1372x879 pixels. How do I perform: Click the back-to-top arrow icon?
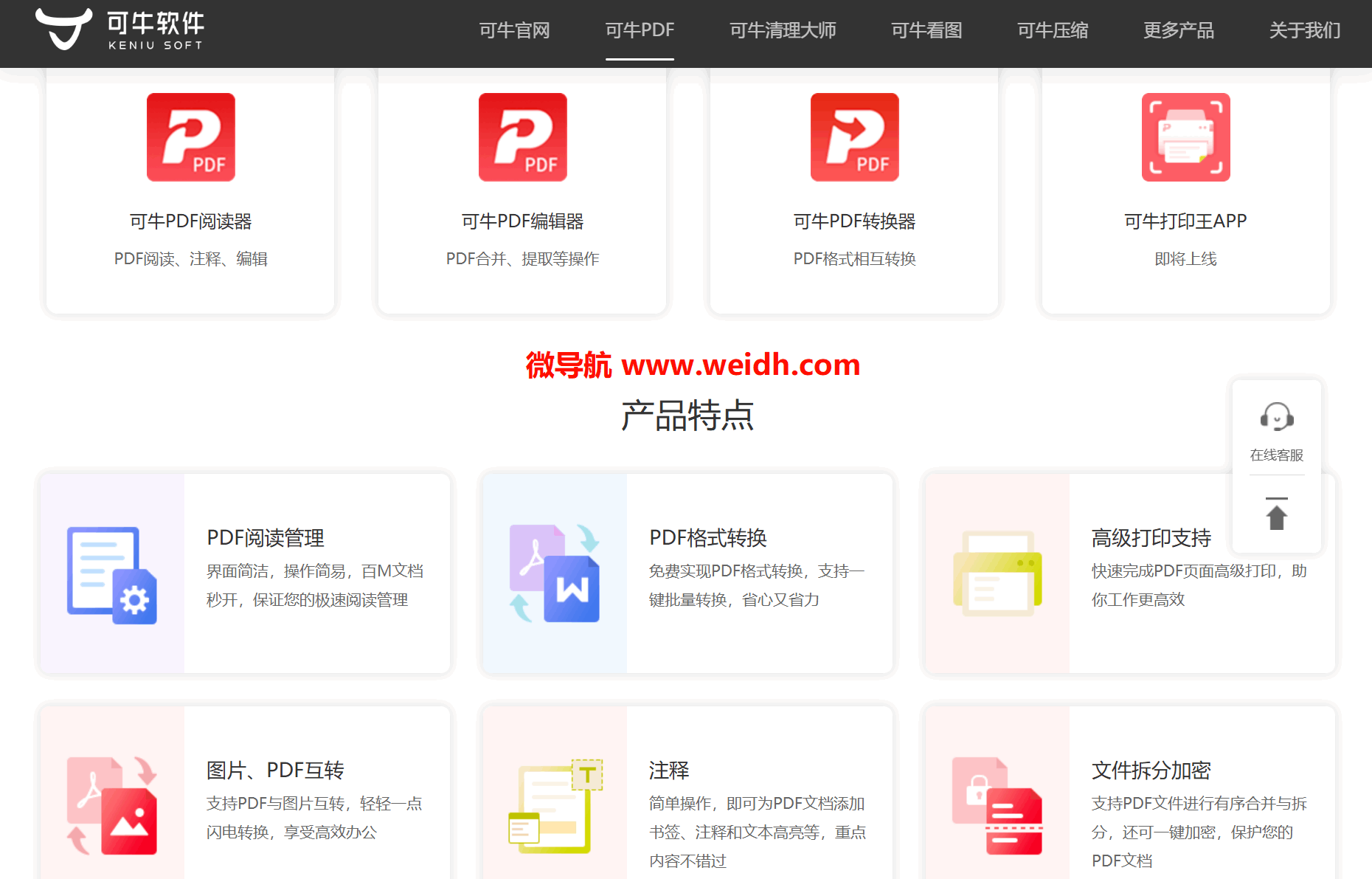(x=1277, y=514)
